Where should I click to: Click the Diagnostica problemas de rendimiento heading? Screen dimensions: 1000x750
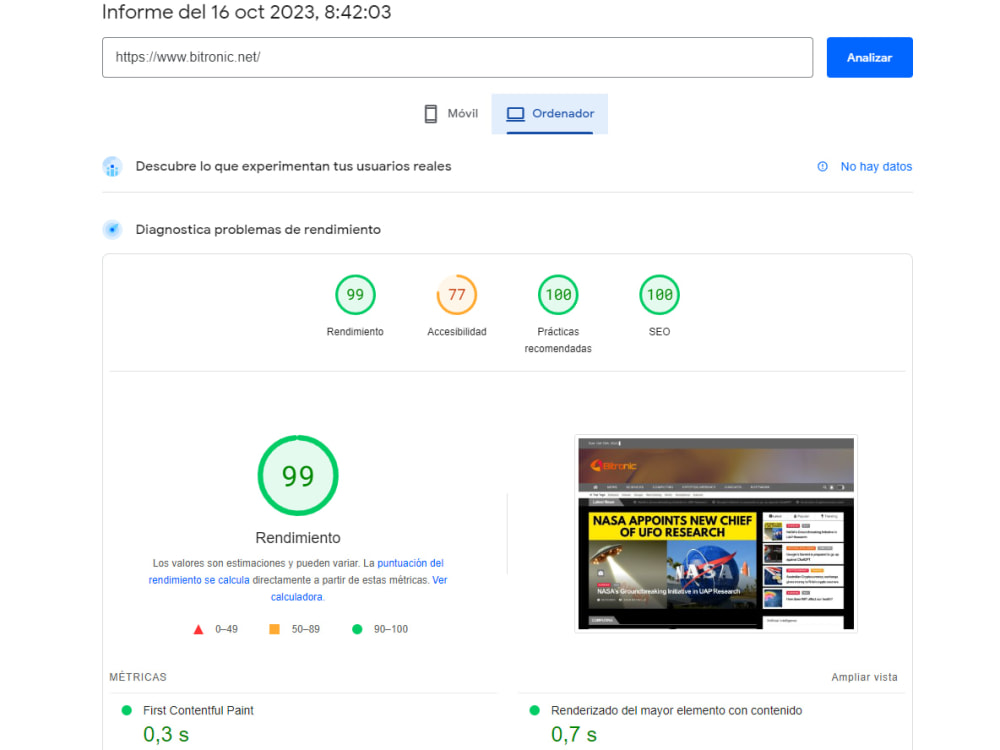[x=258, y=230]
